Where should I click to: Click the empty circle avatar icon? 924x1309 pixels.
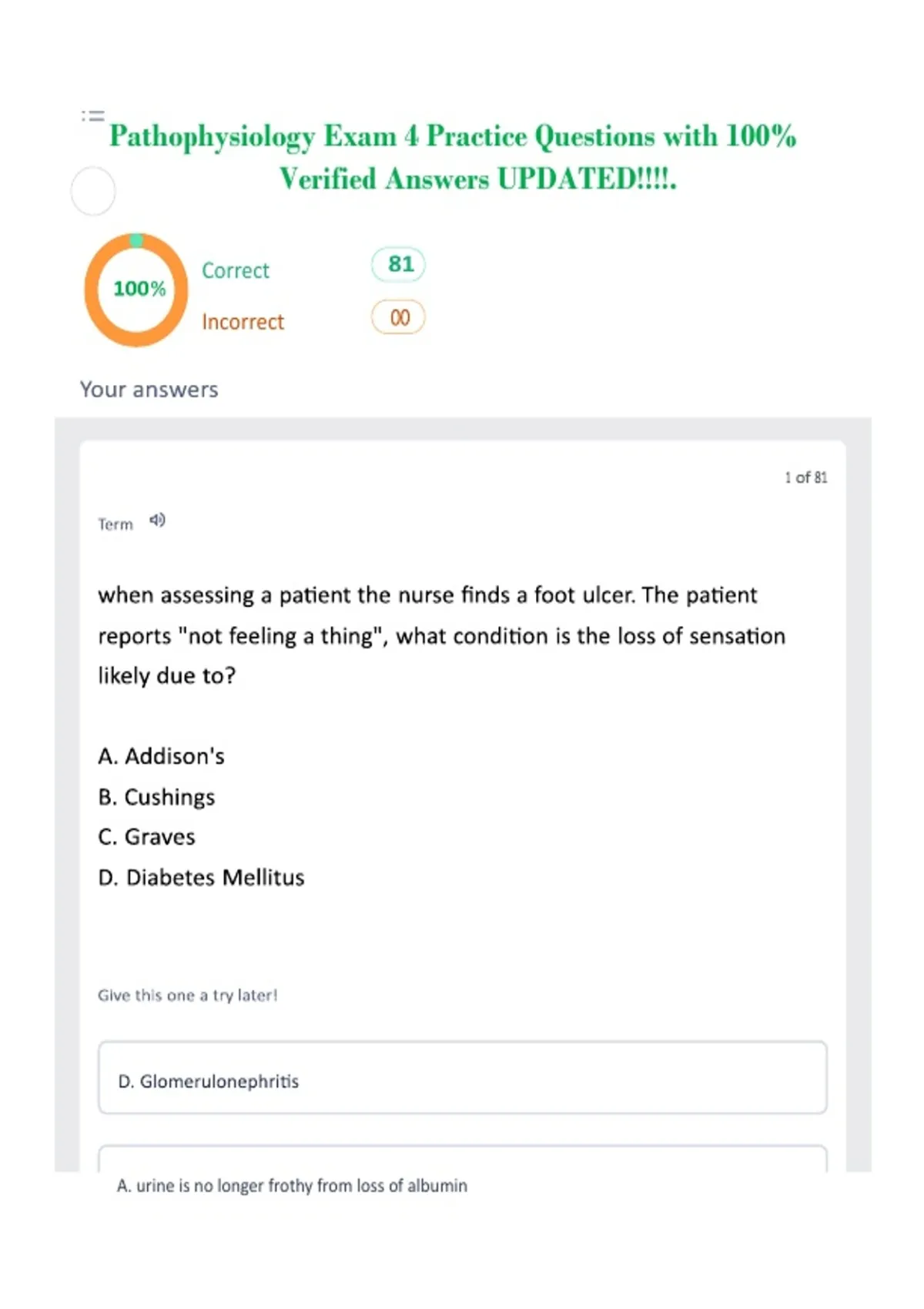pos(93,191)
